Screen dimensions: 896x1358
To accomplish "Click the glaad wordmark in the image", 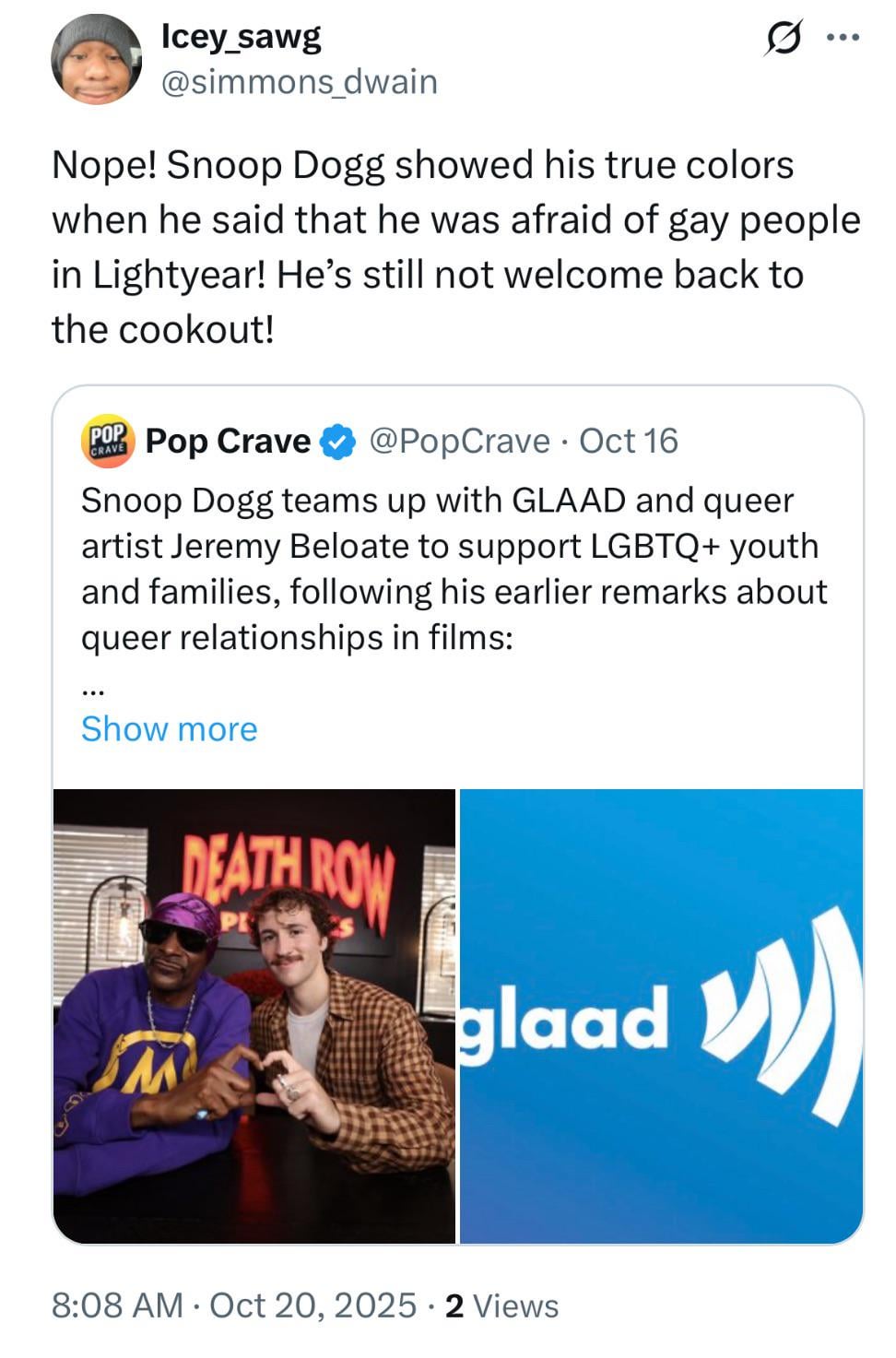I will pyautogui.click(x=563, y=1020).
